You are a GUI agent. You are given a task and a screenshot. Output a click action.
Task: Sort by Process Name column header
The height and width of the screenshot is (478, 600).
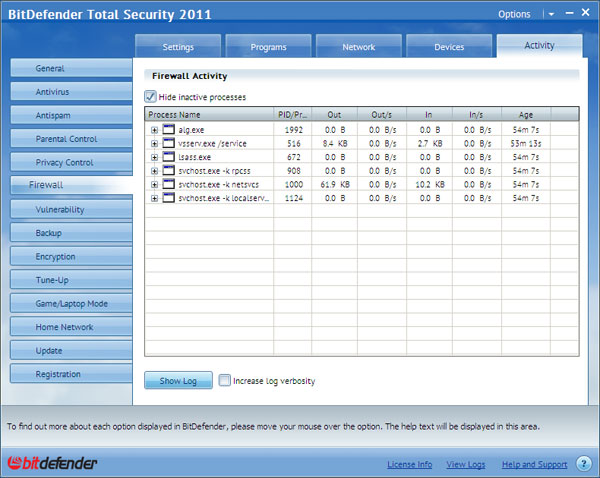tap(209, 114)
